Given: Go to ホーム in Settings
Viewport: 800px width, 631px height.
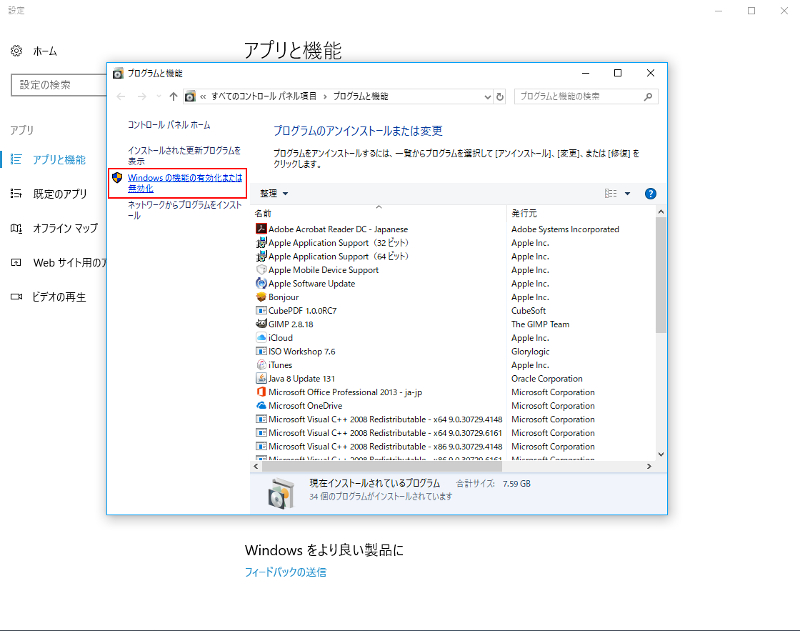Looking at the screenshot, I should [x=45, y=51].
